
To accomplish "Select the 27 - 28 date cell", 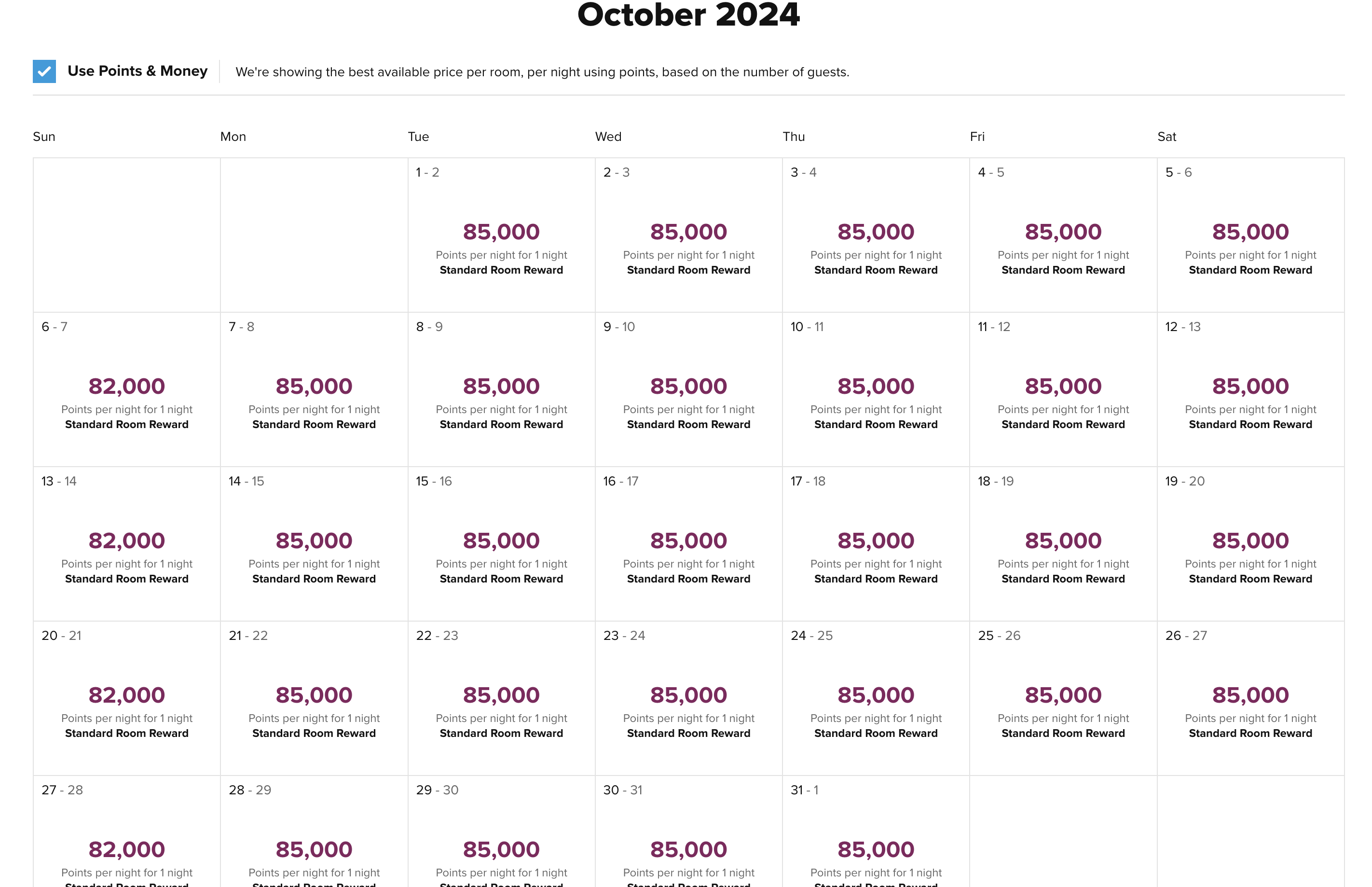I will click(127, 832).
